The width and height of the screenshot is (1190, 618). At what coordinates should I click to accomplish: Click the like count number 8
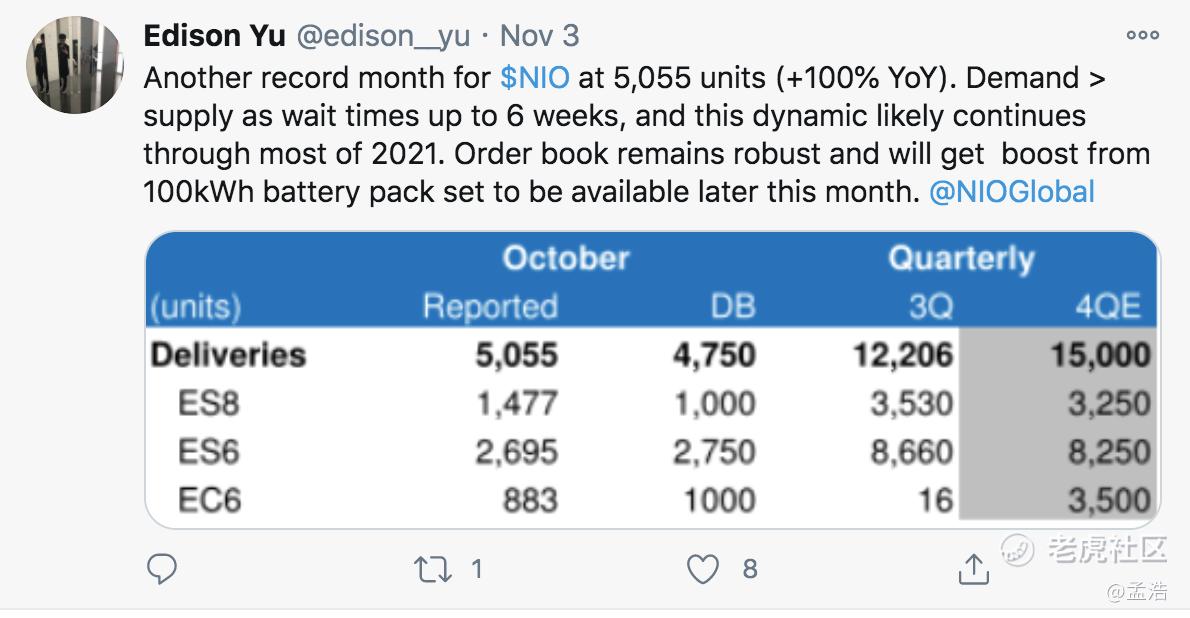click(x=750, y=569)
